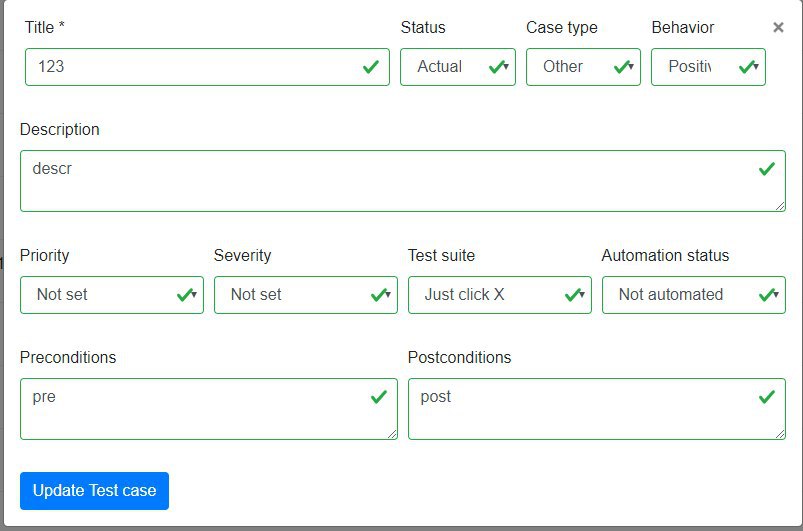Grab the Description textarea resize handle

pyautogui.click(x=780, y=206)
